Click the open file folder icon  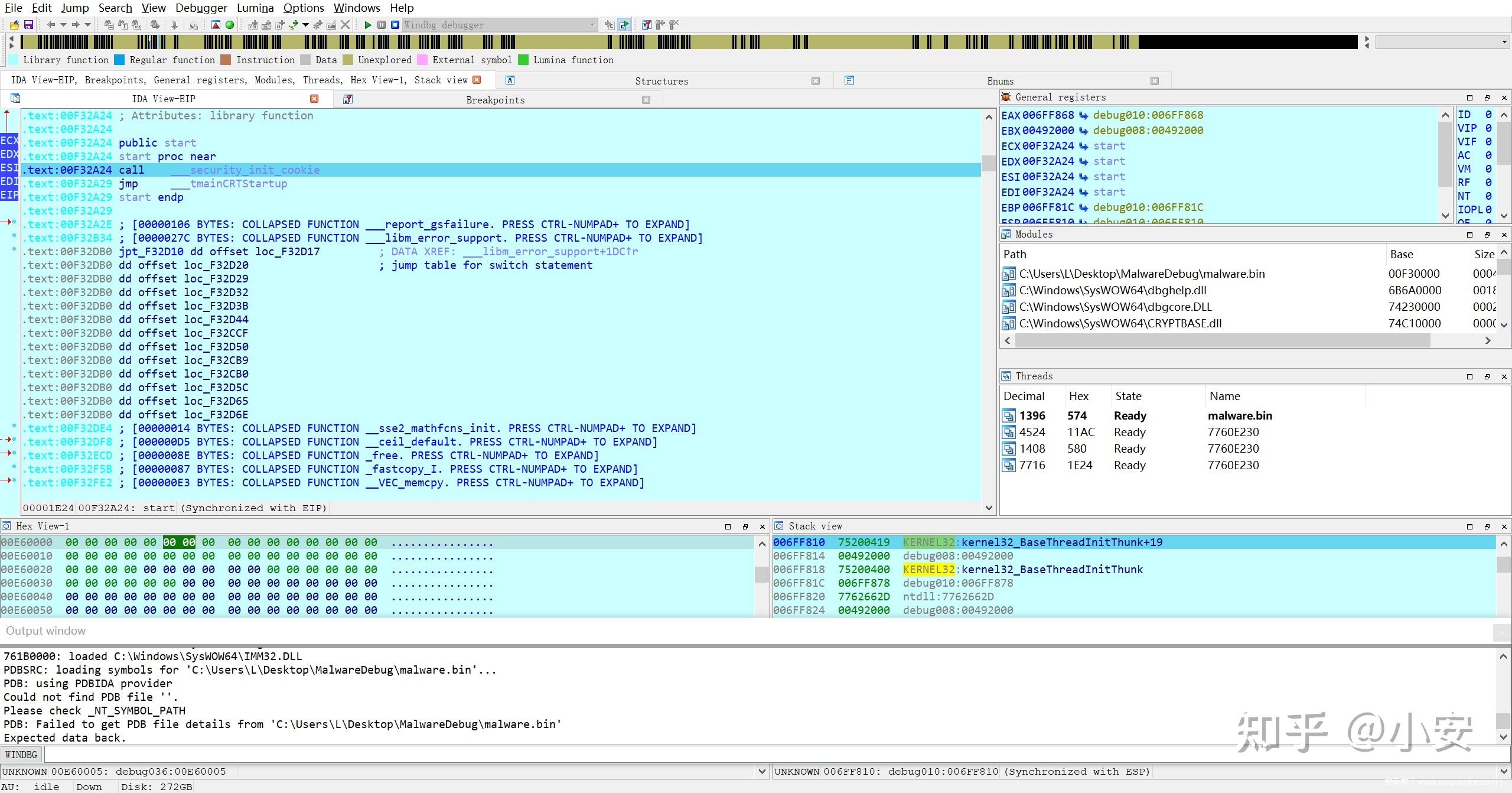[x=14, y=25]
